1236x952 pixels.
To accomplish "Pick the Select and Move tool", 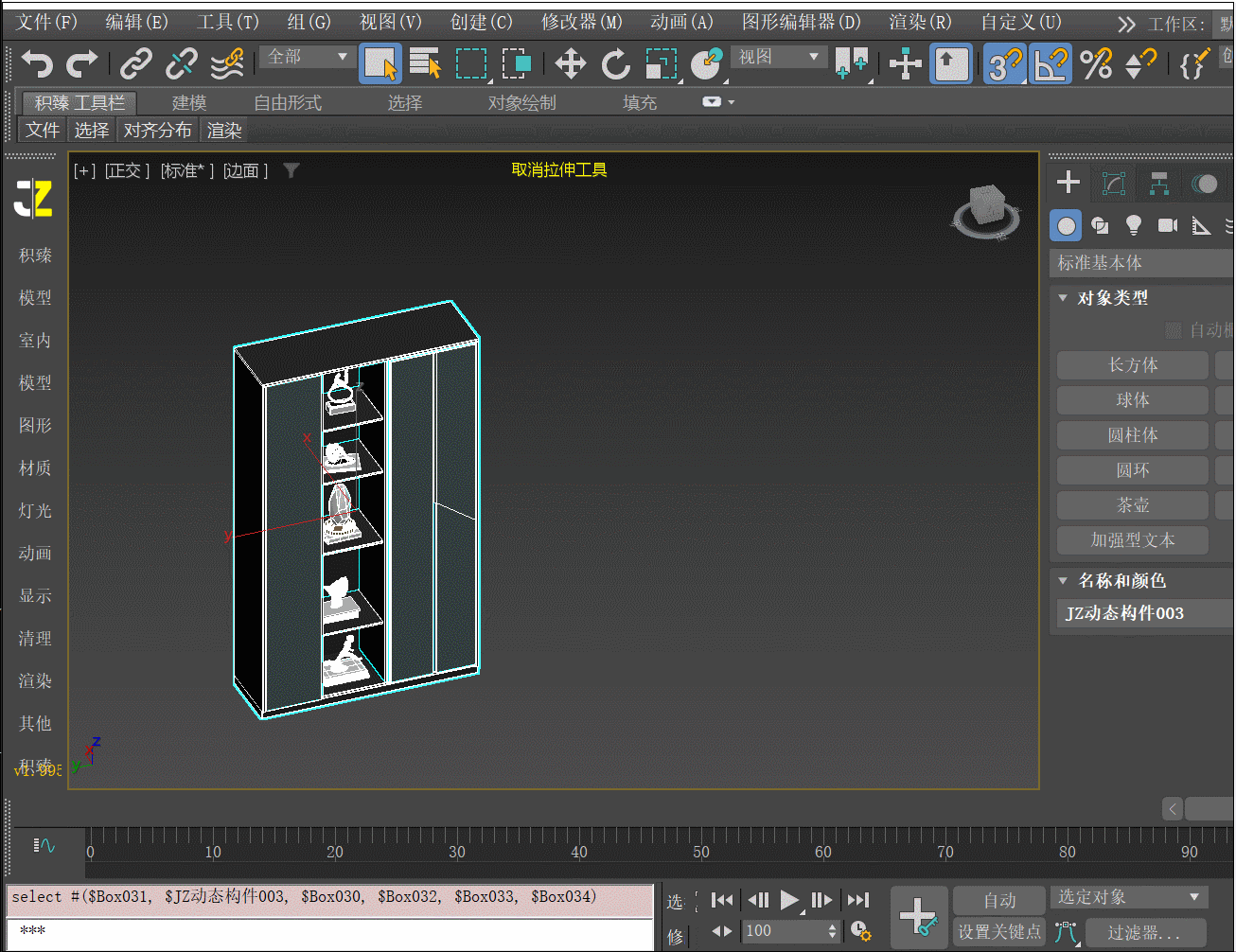I will (570, 63).
